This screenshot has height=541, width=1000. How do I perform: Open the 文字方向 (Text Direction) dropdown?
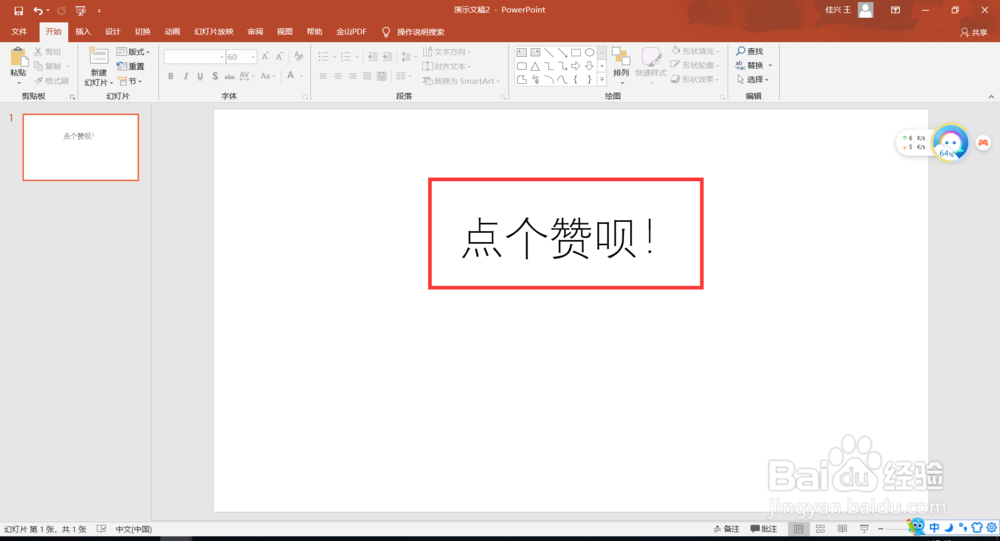pyautogui.click(x=446, y=52)
